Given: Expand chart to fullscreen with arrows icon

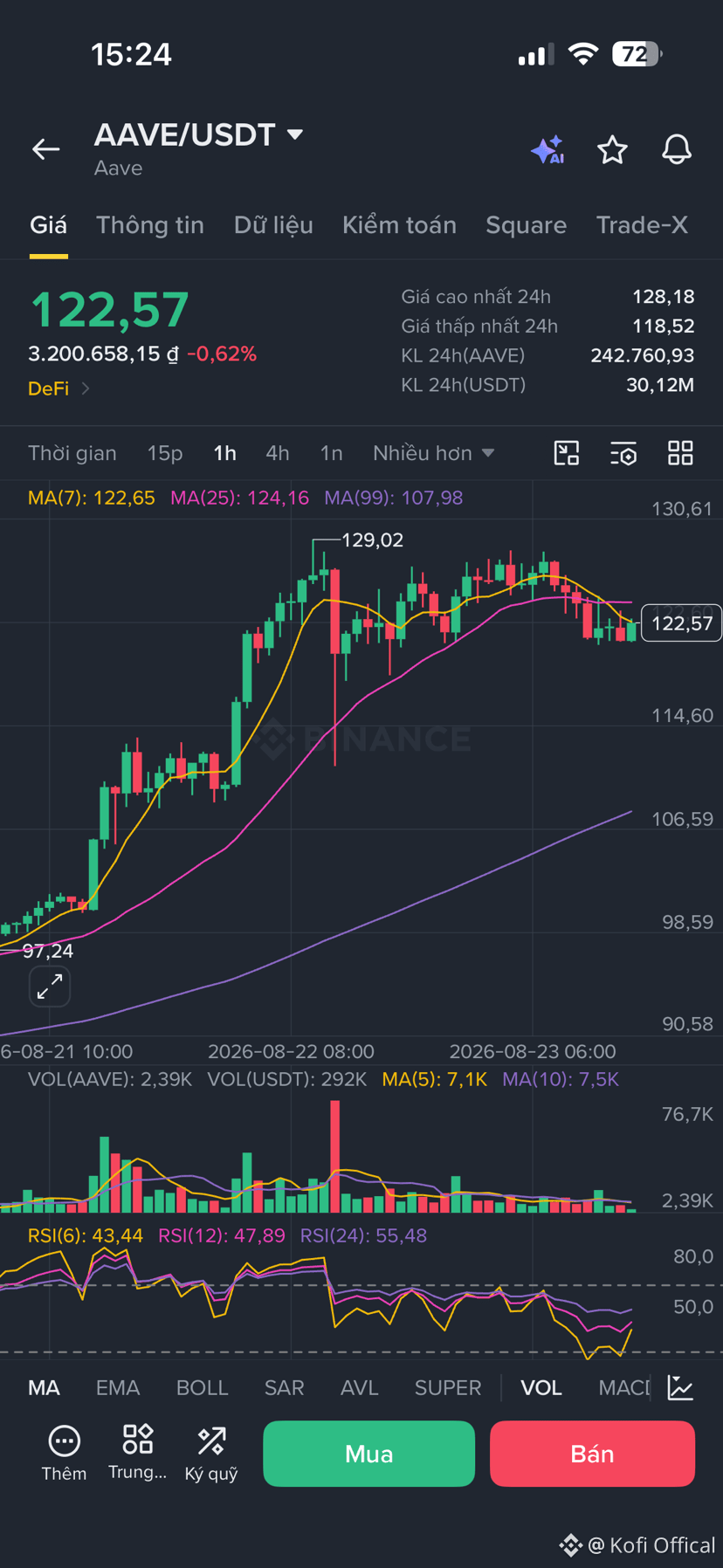Looking at the screenshot, I should click(50, 987).
